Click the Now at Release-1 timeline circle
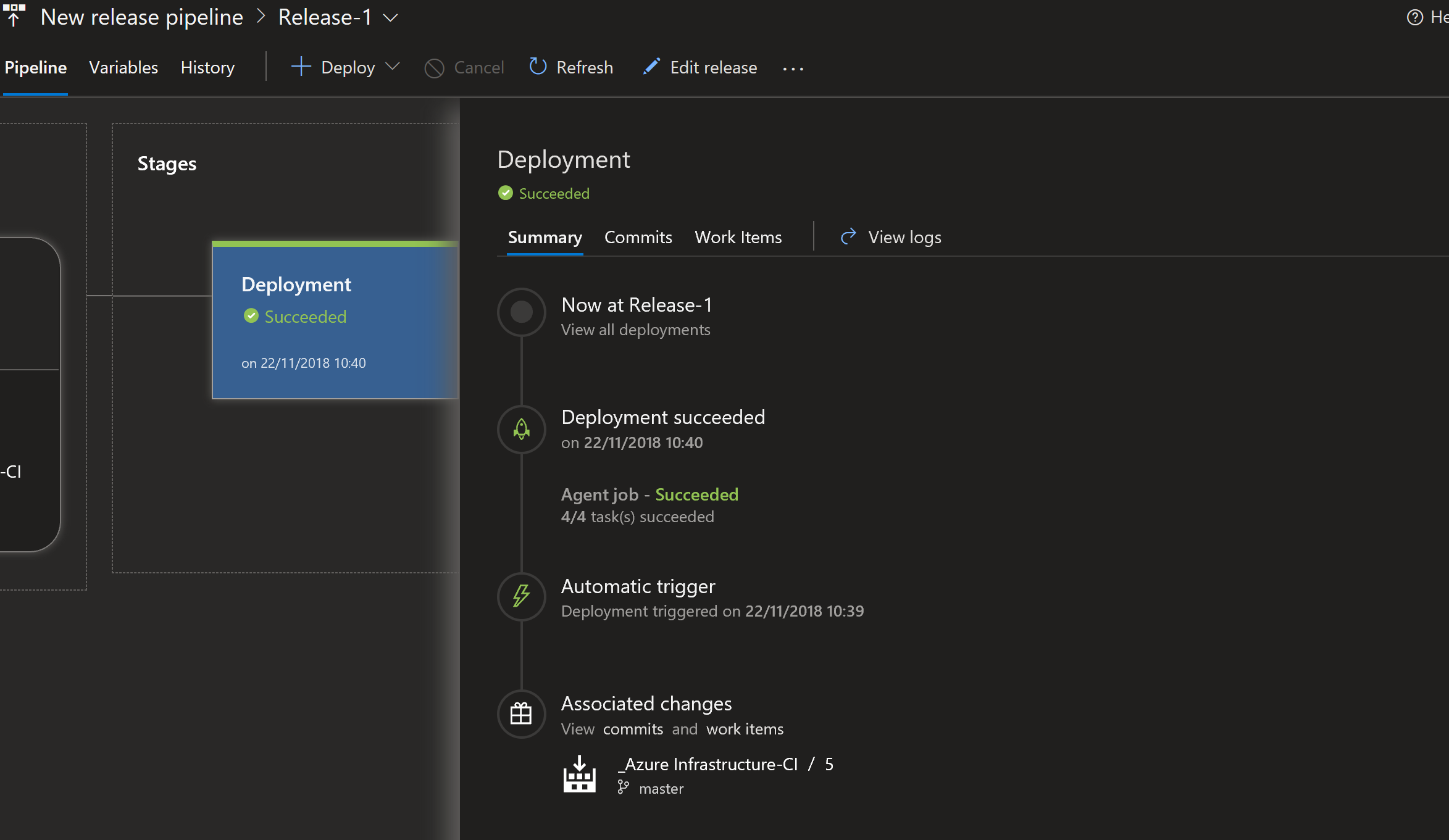Screen dimensions: 1449x840 click(x=522, y=312)
